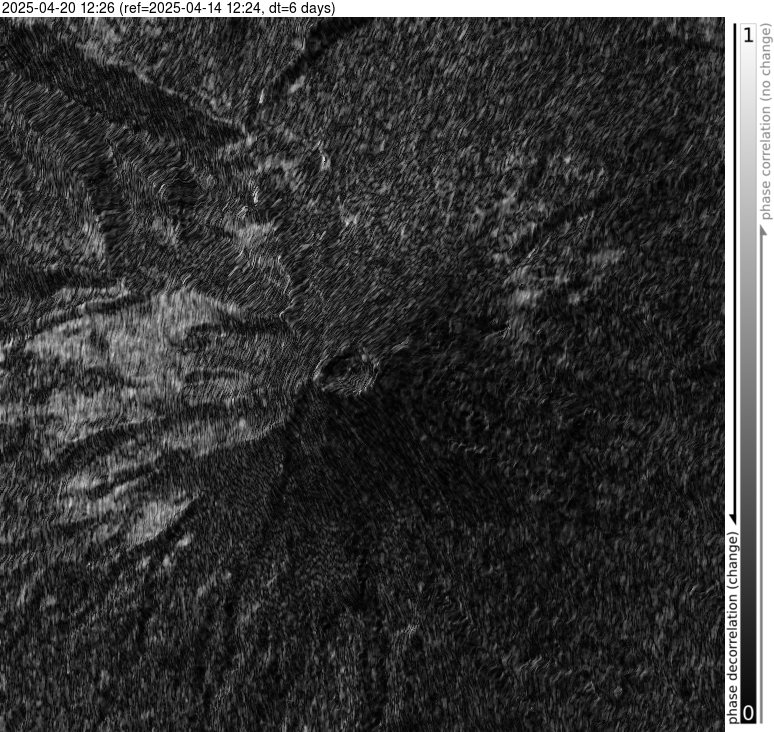774x732 pixels.
Task: Click the 'phase correlation (no change)' label
Action: pyautogui.click(x=766, y=122)
